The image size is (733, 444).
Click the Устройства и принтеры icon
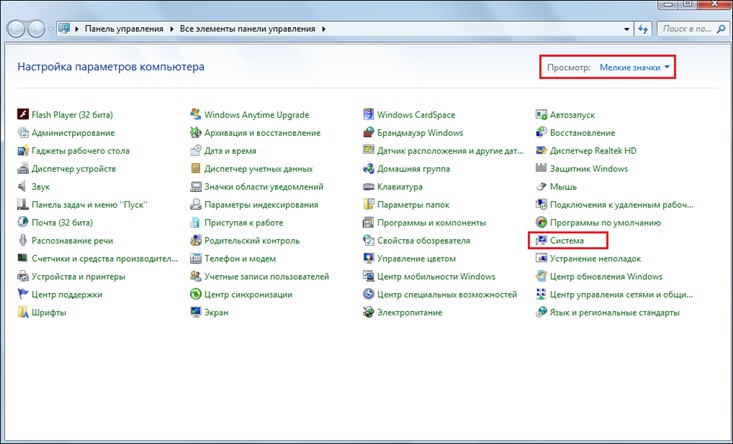tap(23, 276)
